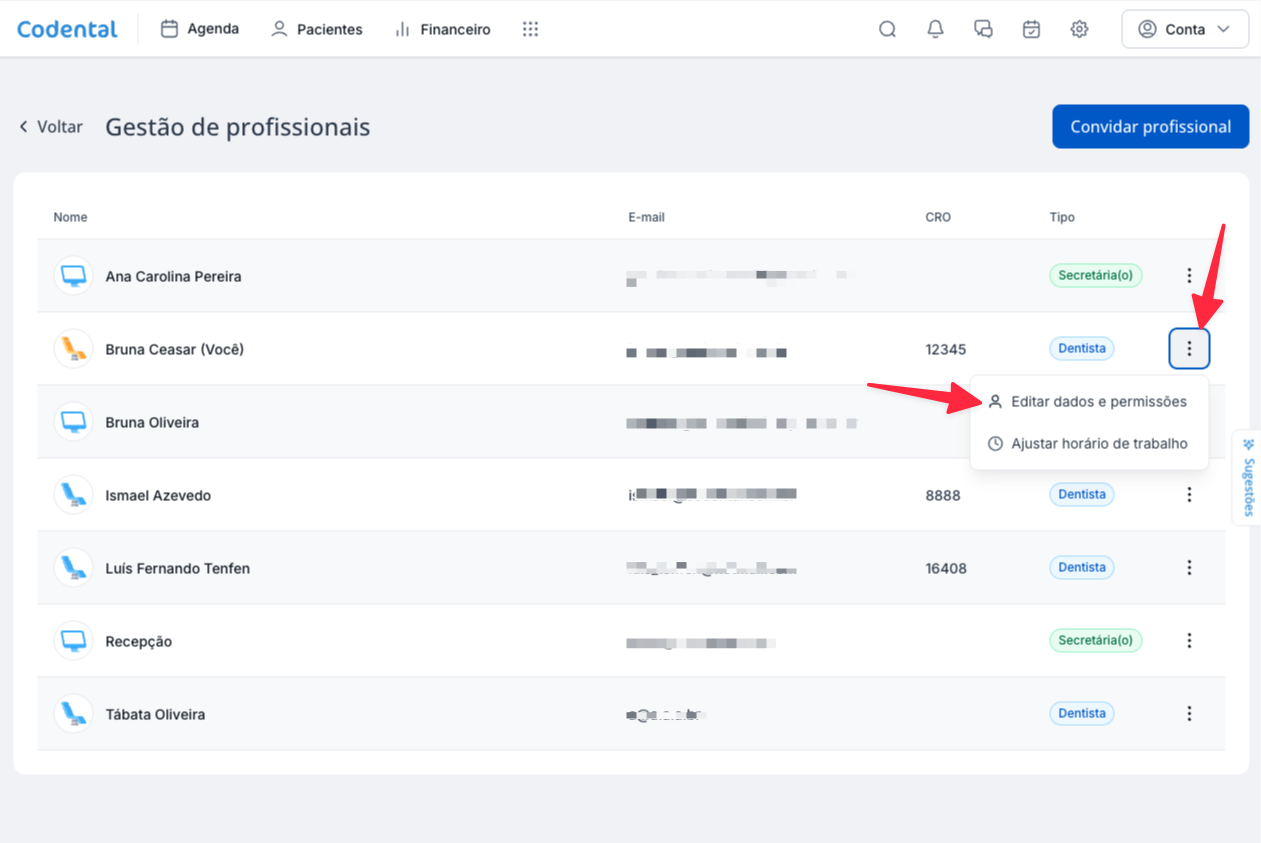The height and width of the screenshot is (843, 1261).
Task: Go to Pacientes in the top navigation
Action: tap(317, 29)
